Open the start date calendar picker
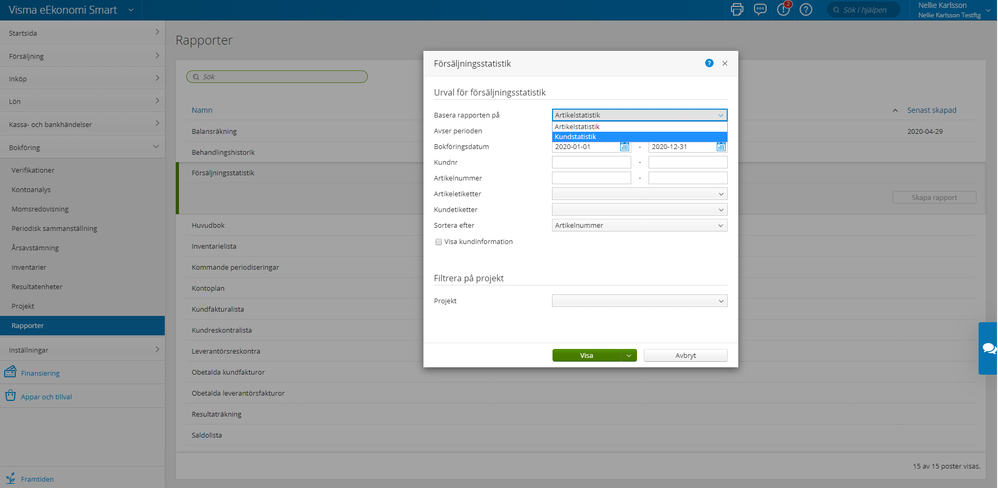 coord(624,146)
